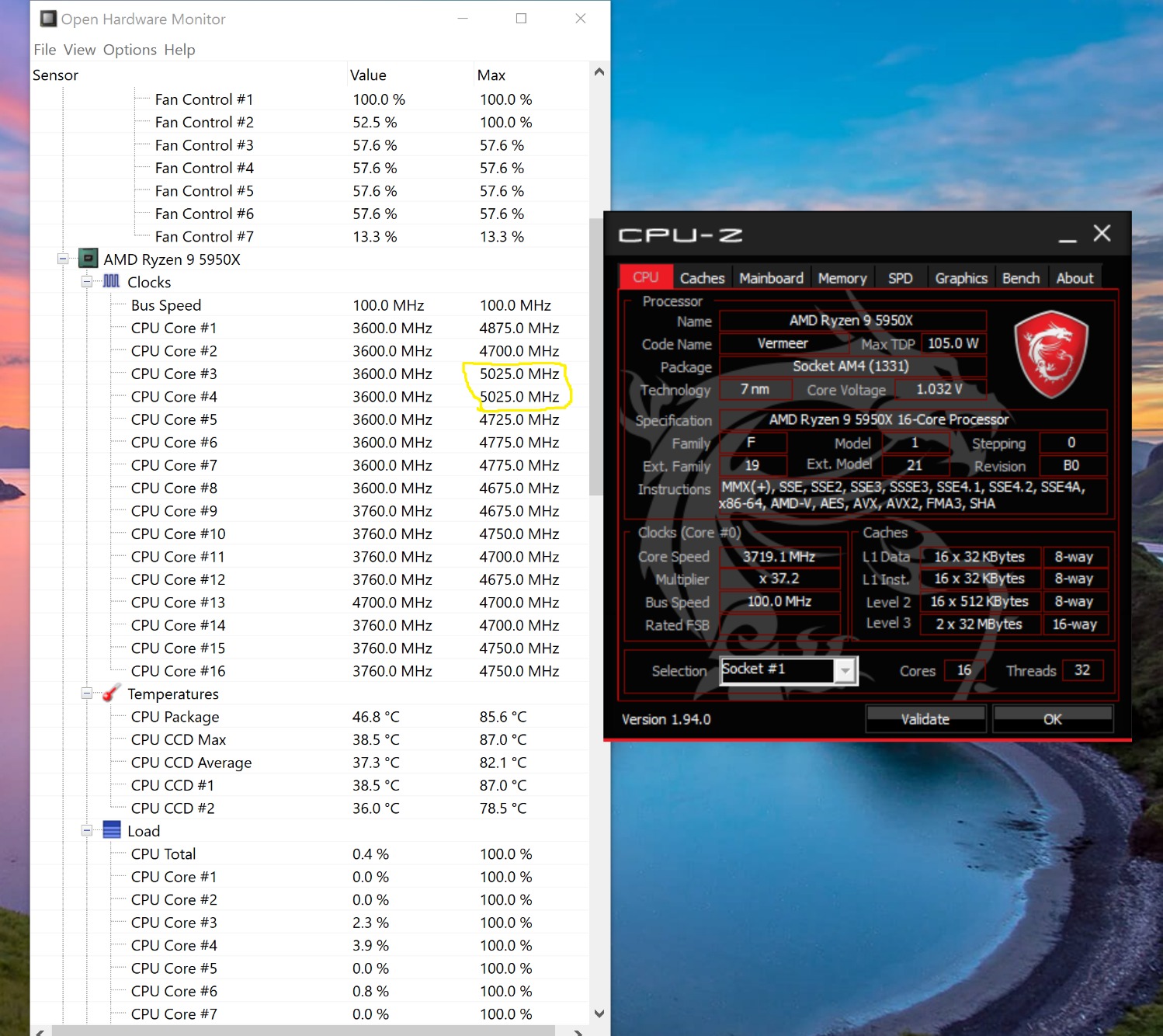1163x1036 pixels.
Task: Click the Max column header
Action: [x=531, y=75]
